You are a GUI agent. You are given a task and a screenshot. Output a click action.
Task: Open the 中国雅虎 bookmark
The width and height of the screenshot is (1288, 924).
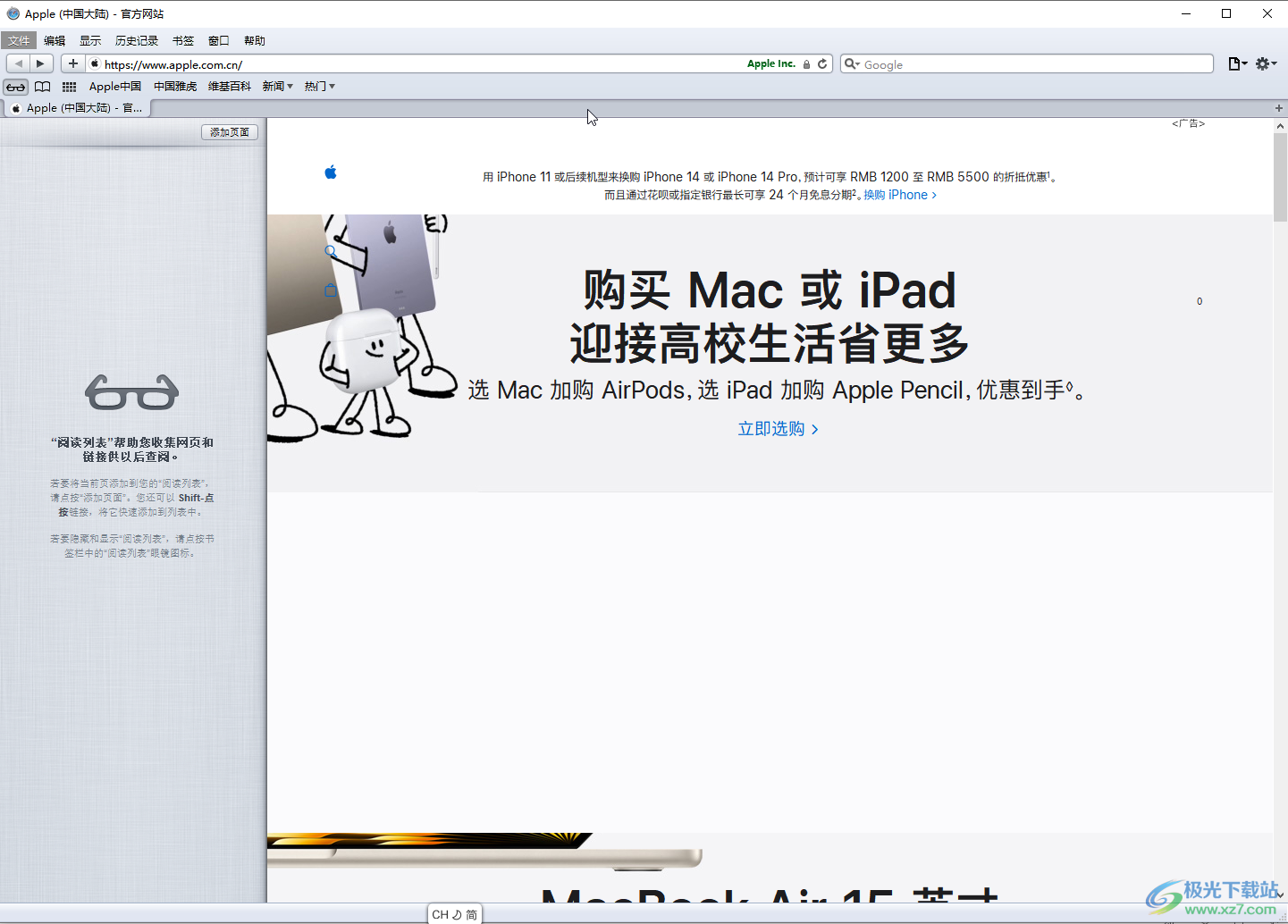(x=175, y=87)
